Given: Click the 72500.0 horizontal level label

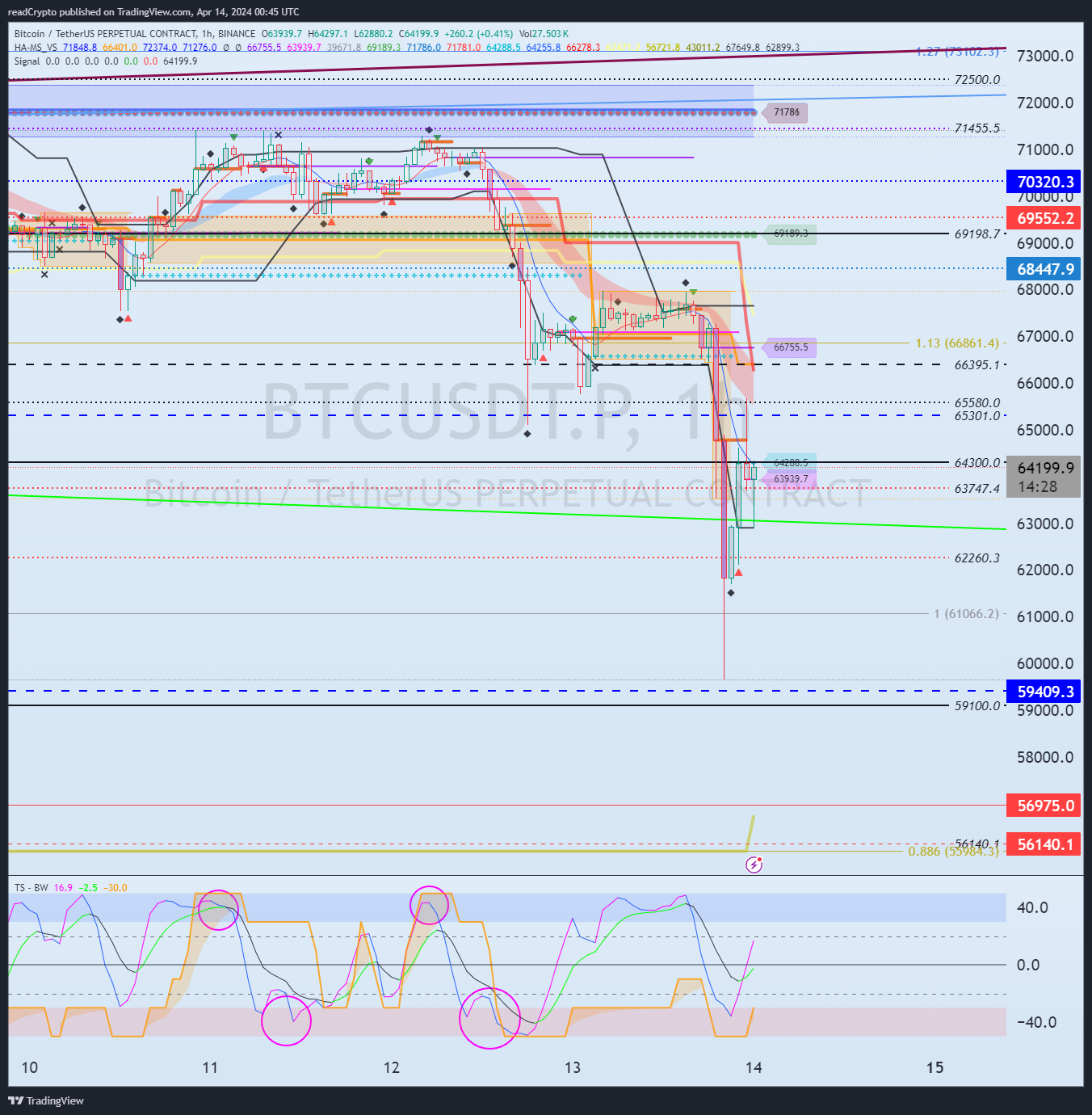Looking at the screenshot, I should [x=976, y=80].
